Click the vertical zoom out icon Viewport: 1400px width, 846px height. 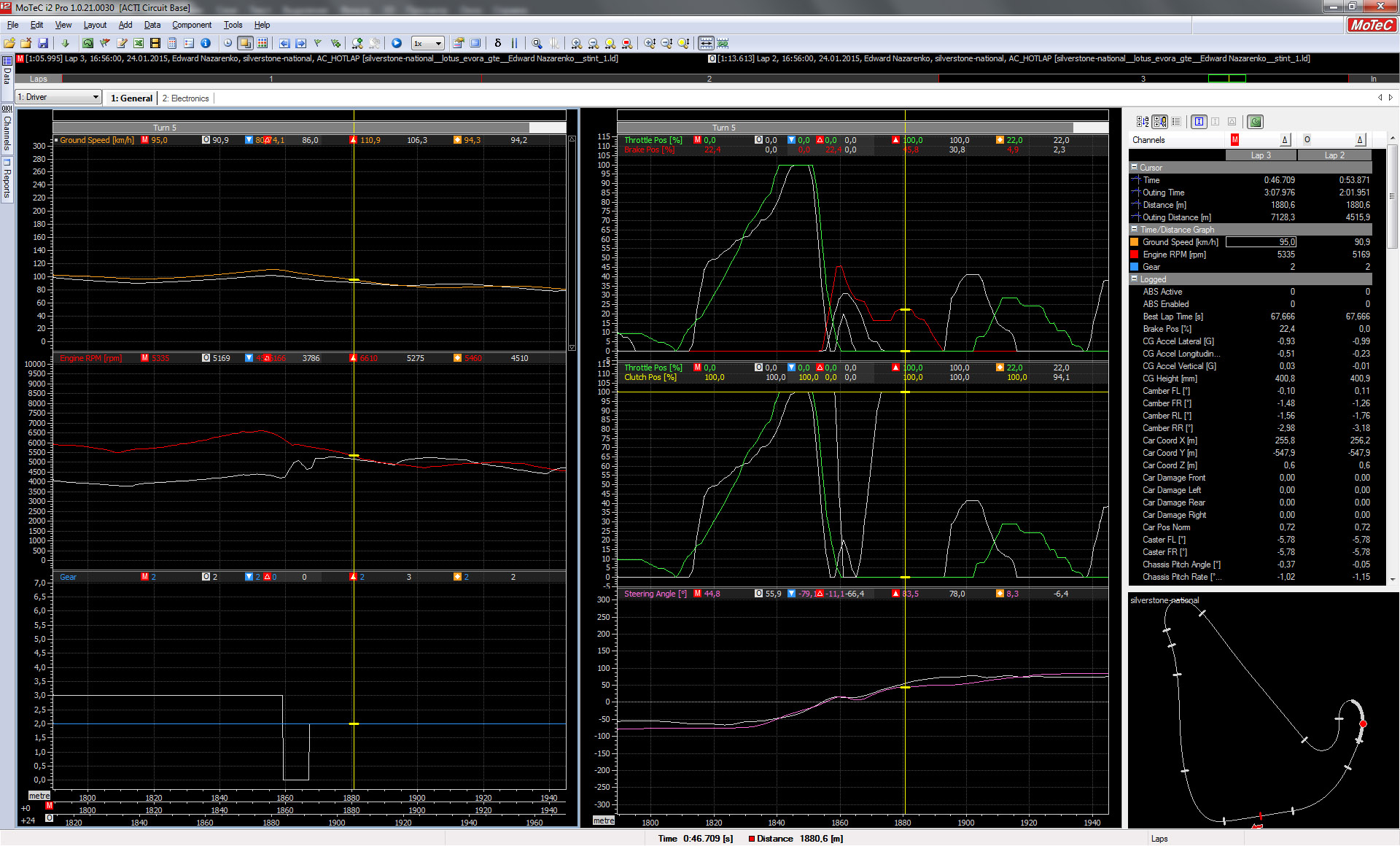pos(666,43)
